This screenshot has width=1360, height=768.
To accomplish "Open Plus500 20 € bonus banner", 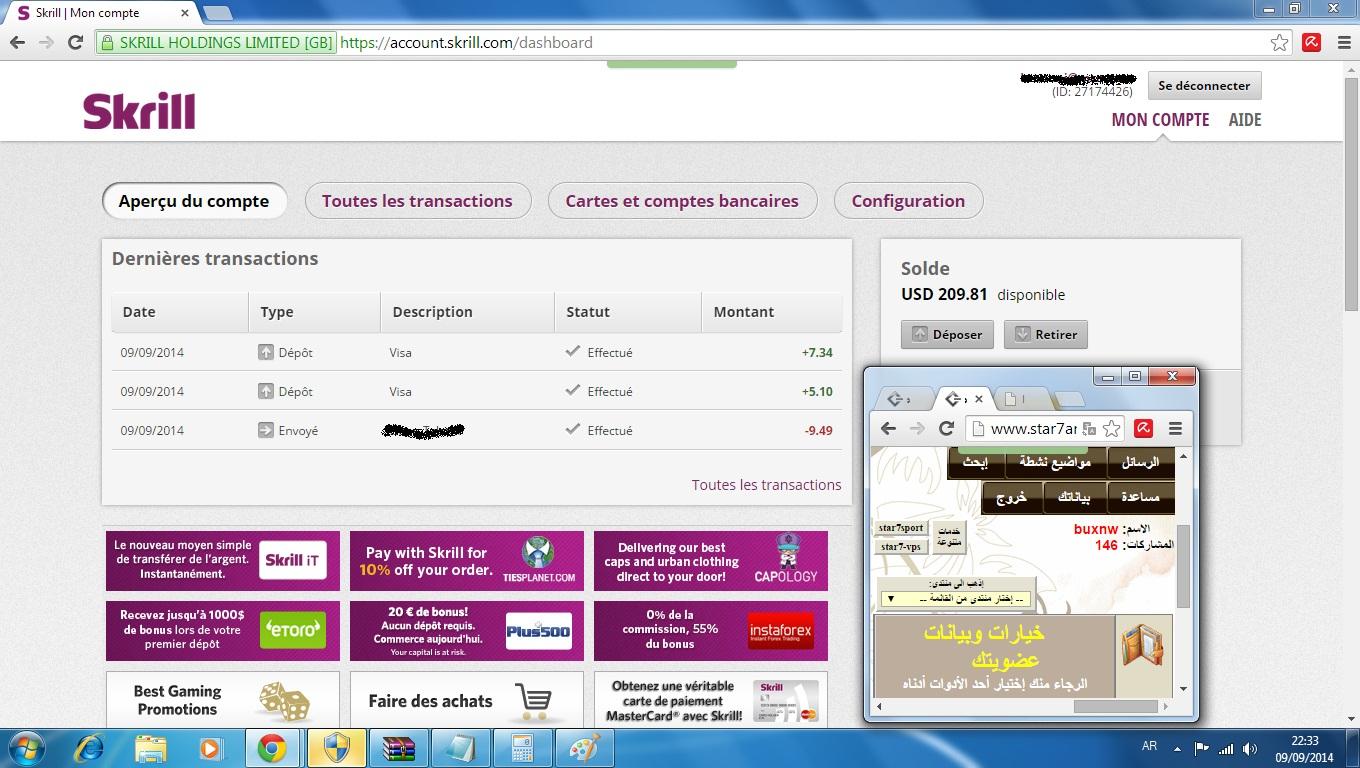I will tap(467, 631).
